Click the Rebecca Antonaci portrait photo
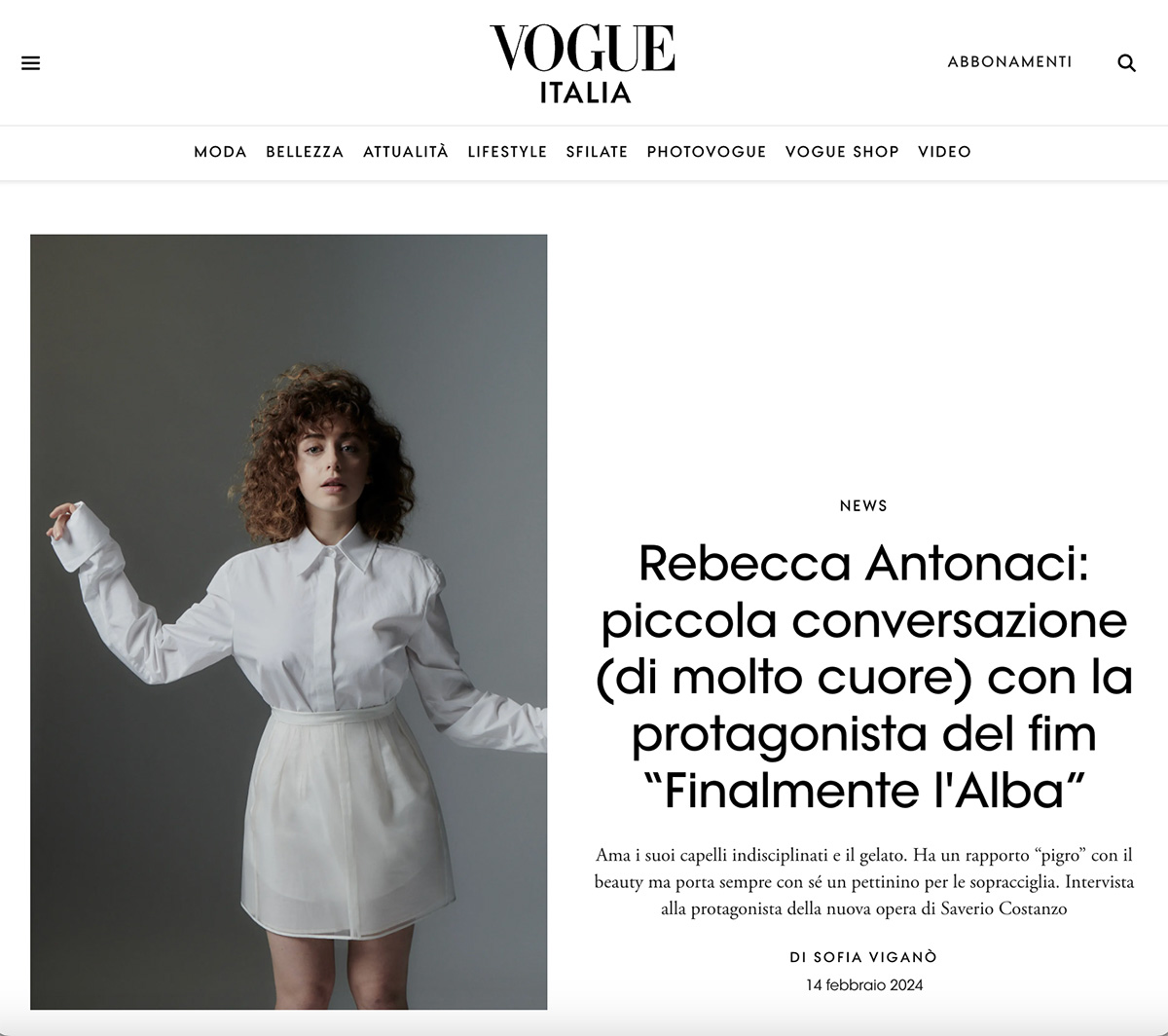This screenshot has height=1036, width=1168. (289, 621)
